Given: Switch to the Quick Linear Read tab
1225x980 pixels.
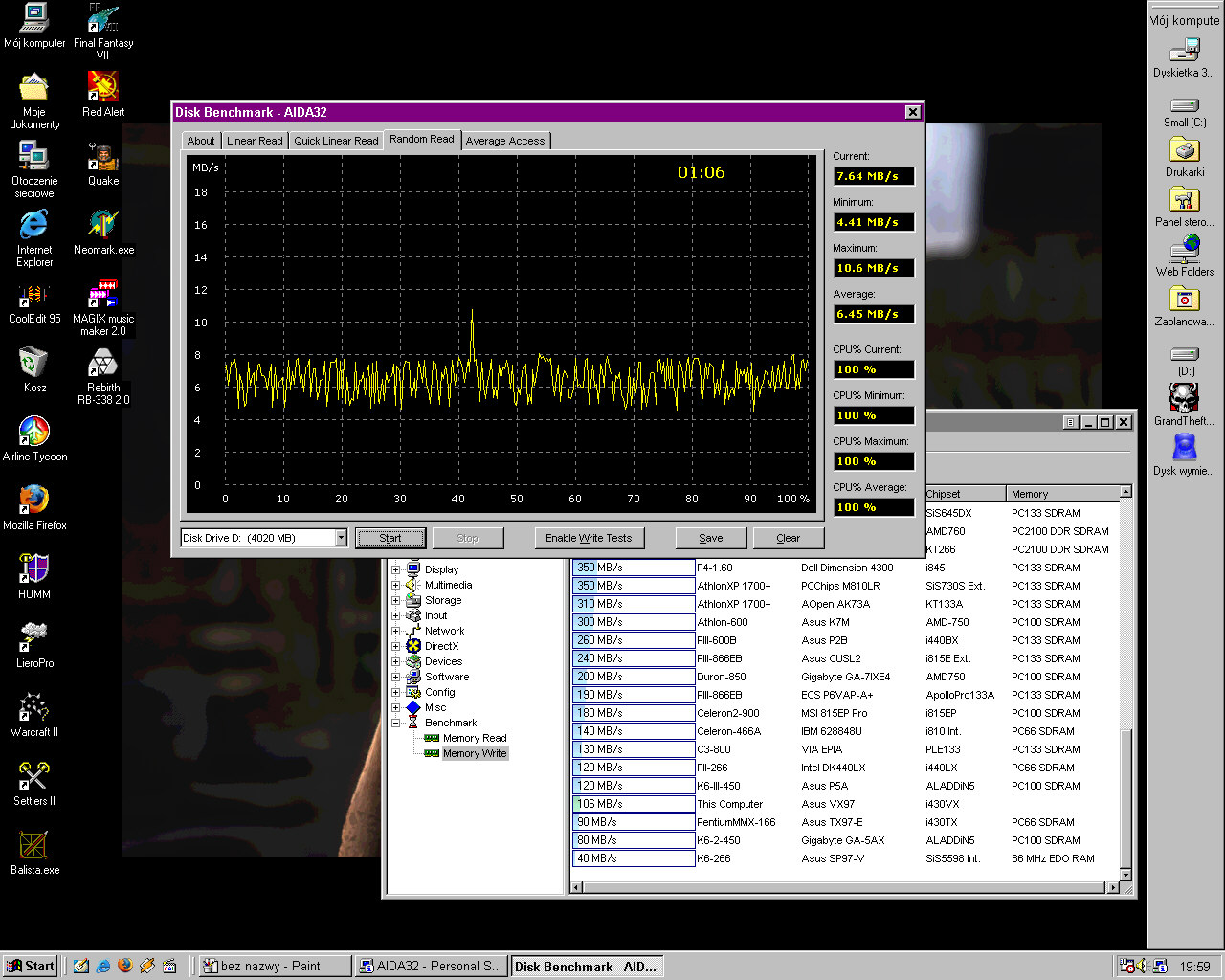Looking at the screenshot, I should tap(336, 141).
